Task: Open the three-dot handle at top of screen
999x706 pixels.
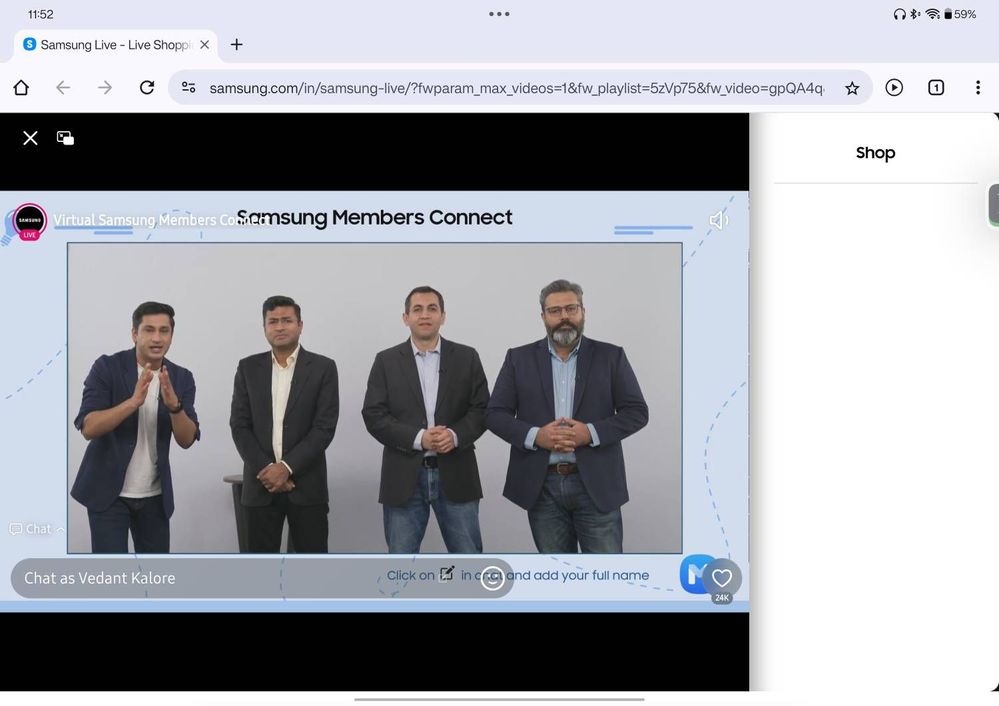Action: tap(499, 14)
